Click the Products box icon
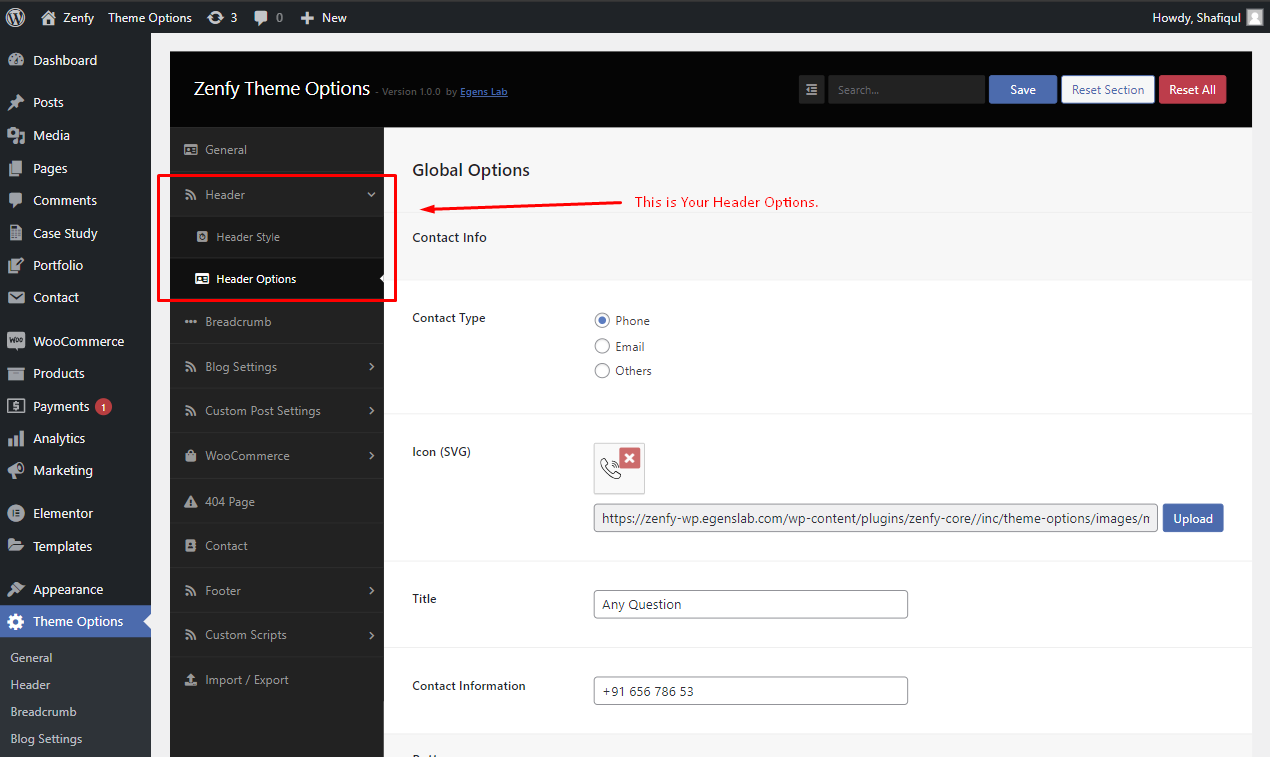This screenshot has width=1270, height=757. click(16, 373)
